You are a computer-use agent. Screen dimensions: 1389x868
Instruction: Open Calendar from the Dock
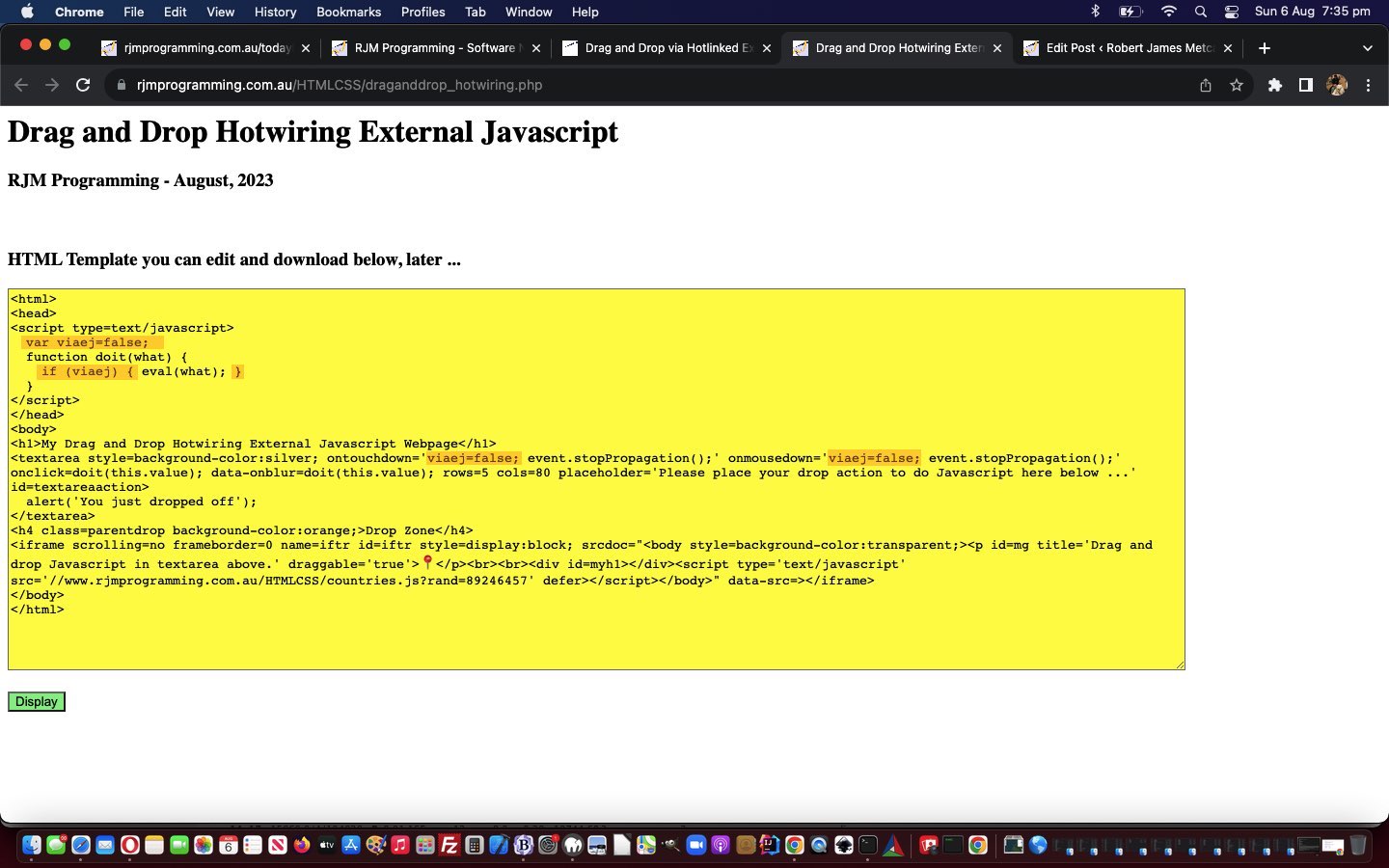[229, 846]
